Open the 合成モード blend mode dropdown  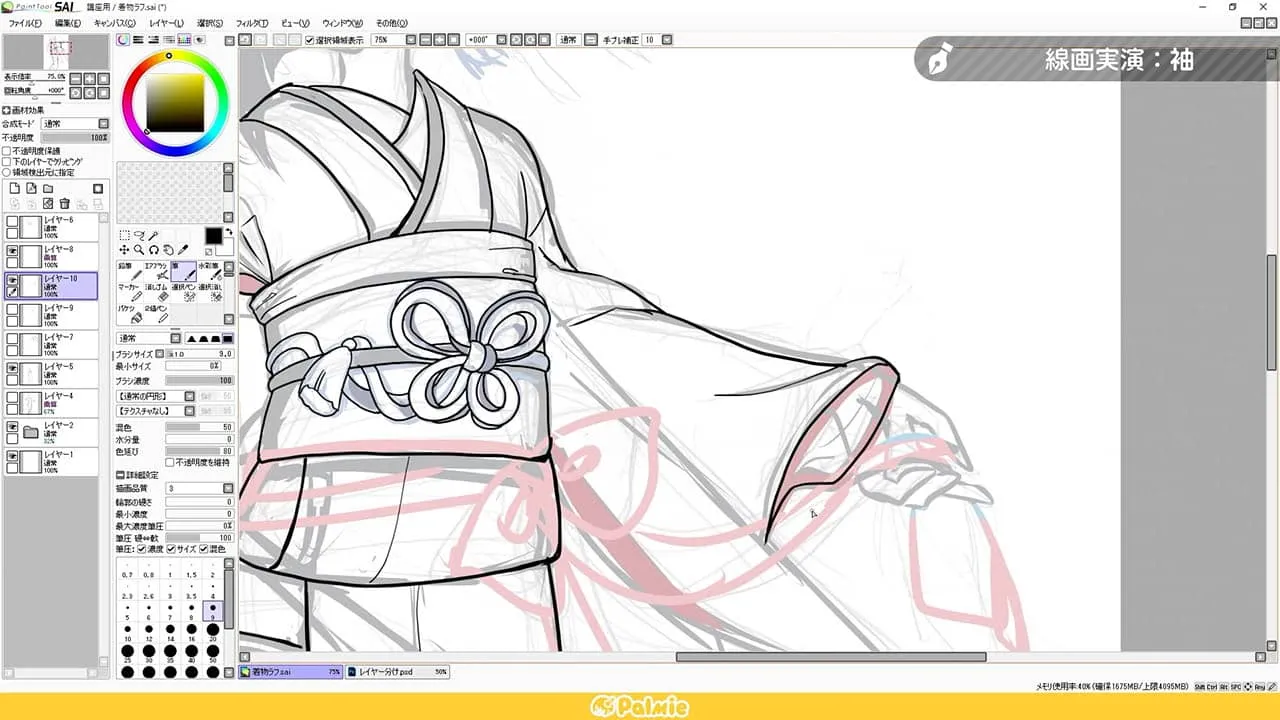click(x=76, y=124)
